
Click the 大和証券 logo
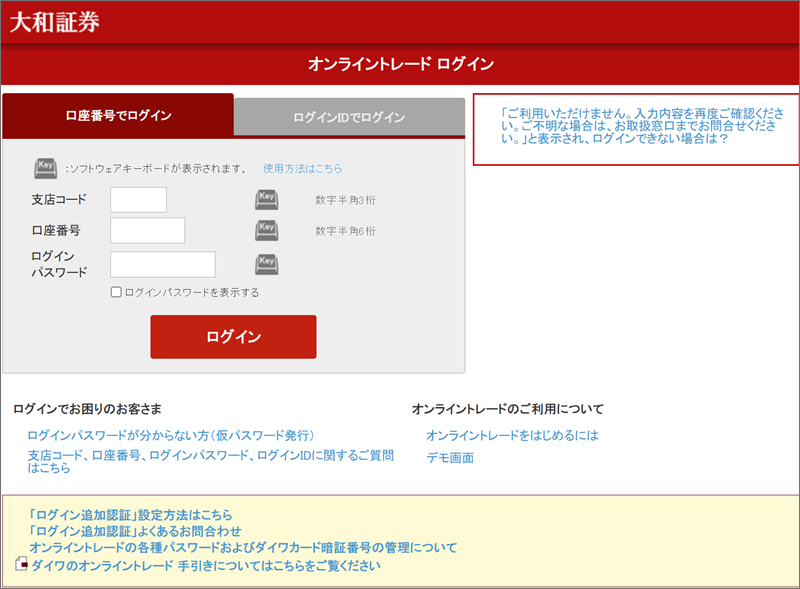click(x=55, y=22)
